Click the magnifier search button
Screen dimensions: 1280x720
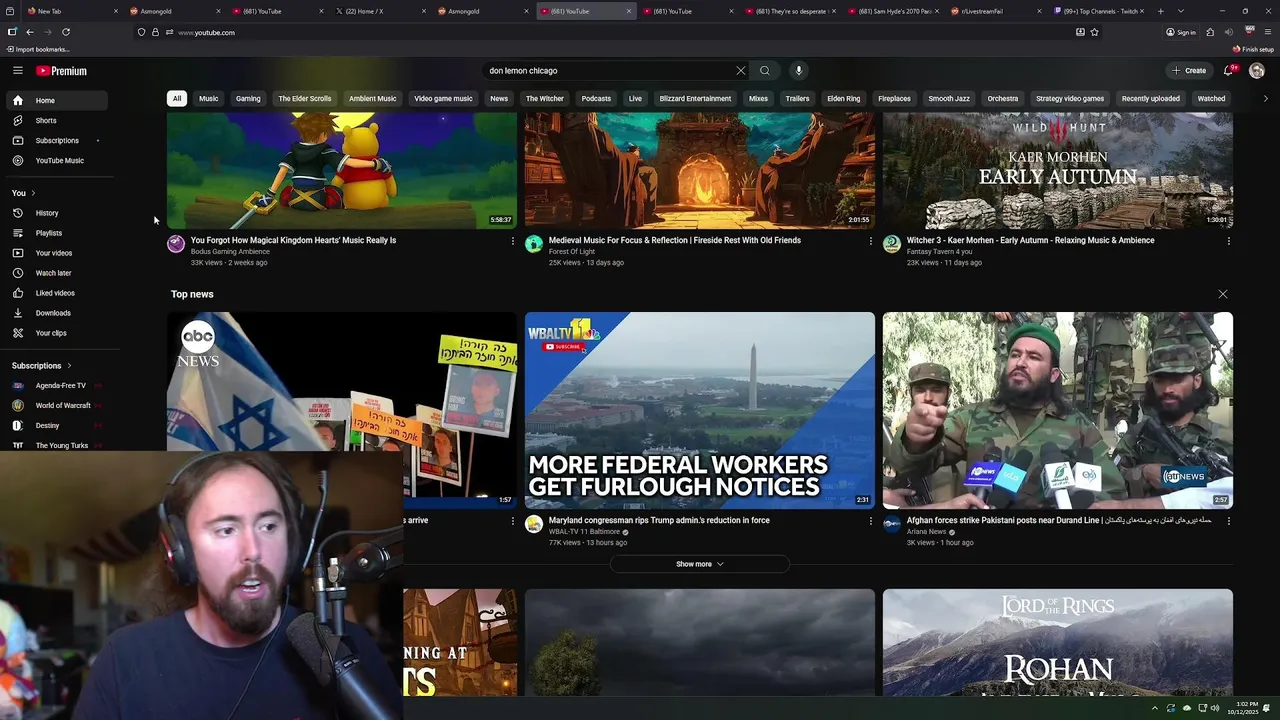click(765, 71)
